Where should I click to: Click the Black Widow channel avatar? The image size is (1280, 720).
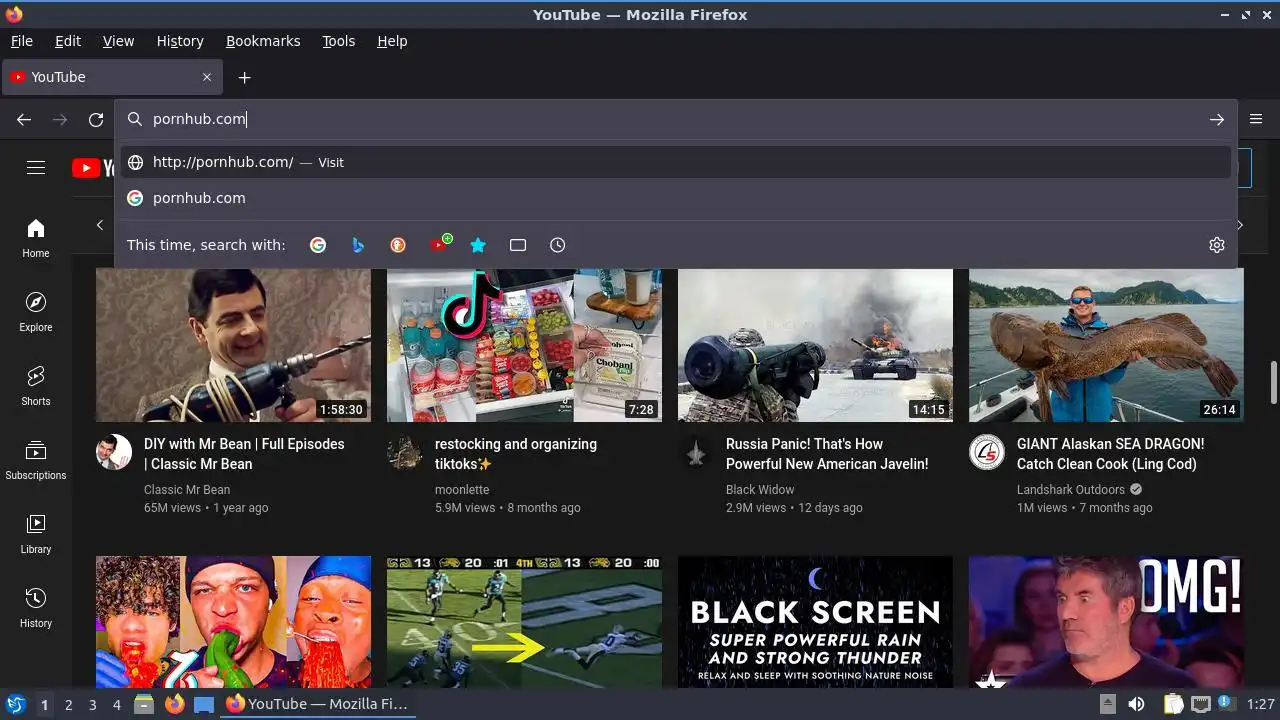click(x=696, y=453)
